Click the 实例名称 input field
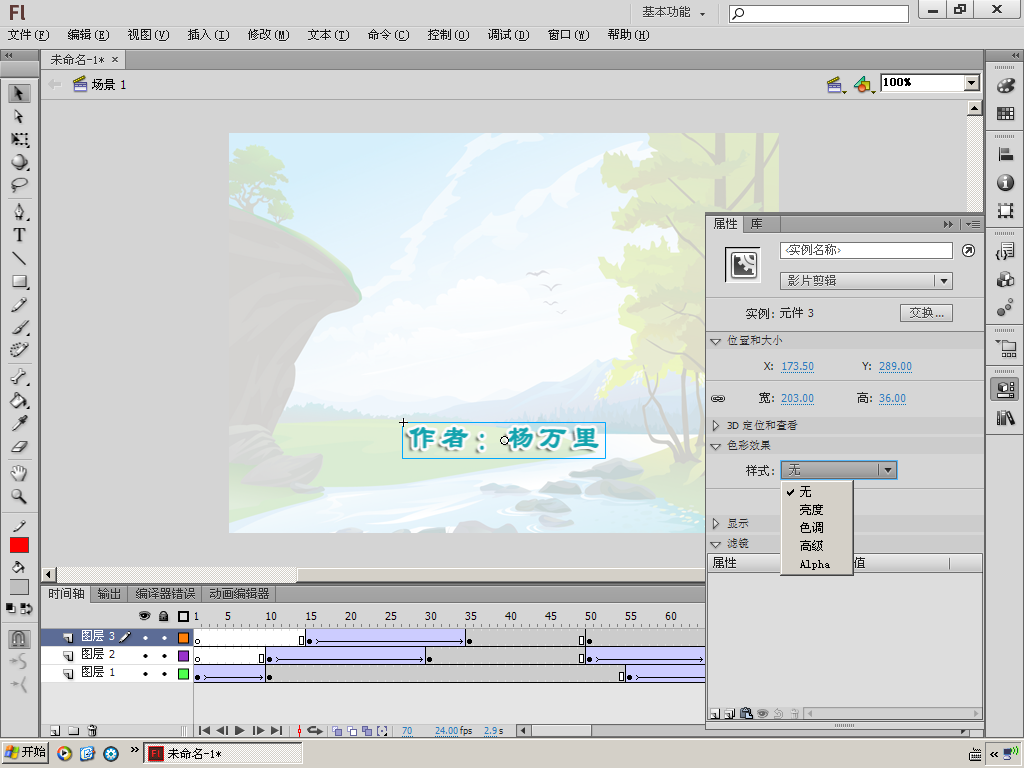 tap(866, 250)
